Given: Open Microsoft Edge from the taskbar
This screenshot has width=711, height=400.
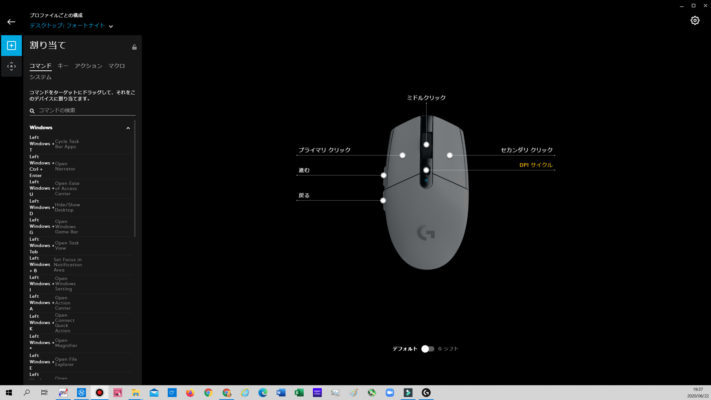Looking at the screenshot, I should point(263,392).
